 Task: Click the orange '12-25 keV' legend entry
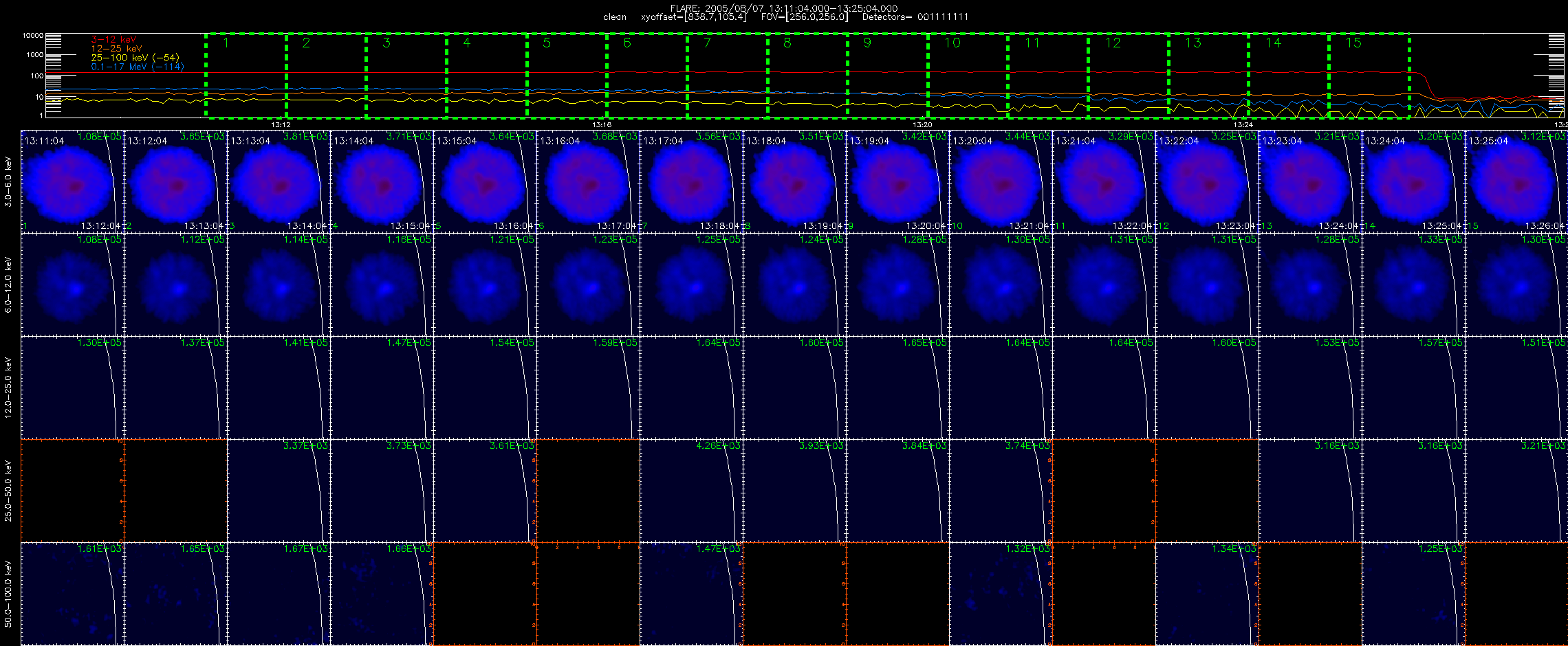pyautogui.click(x=116, y=49)
